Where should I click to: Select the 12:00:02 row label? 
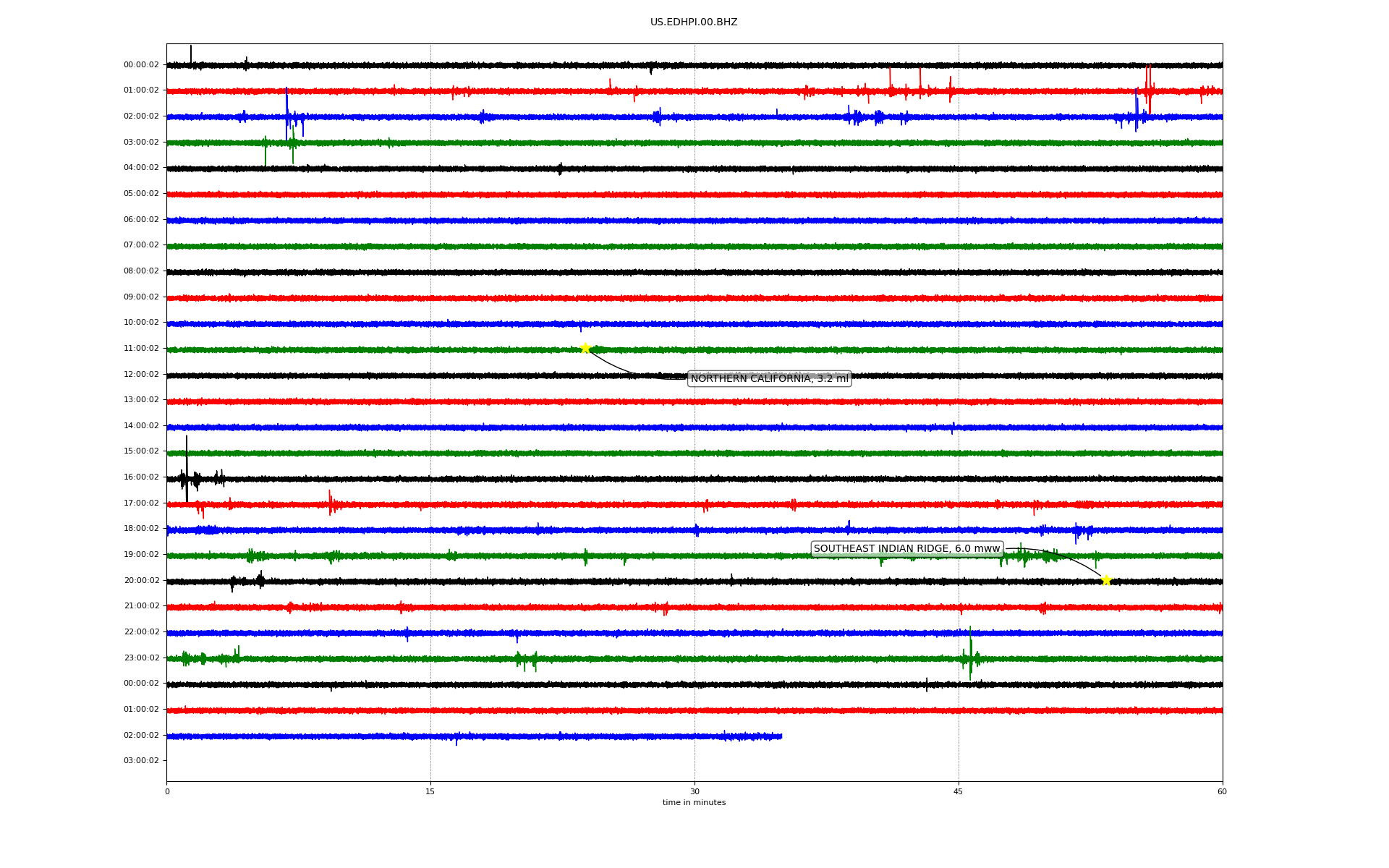click(x=141, y=375)
